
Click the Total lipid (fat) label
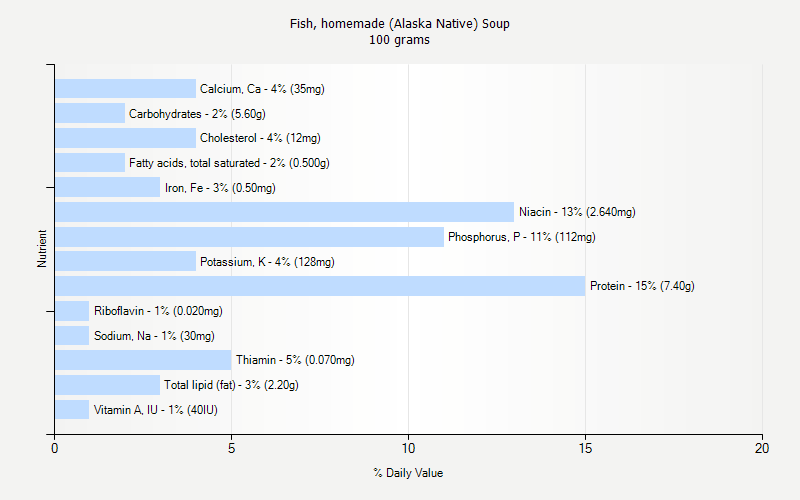tap(231, 385)
